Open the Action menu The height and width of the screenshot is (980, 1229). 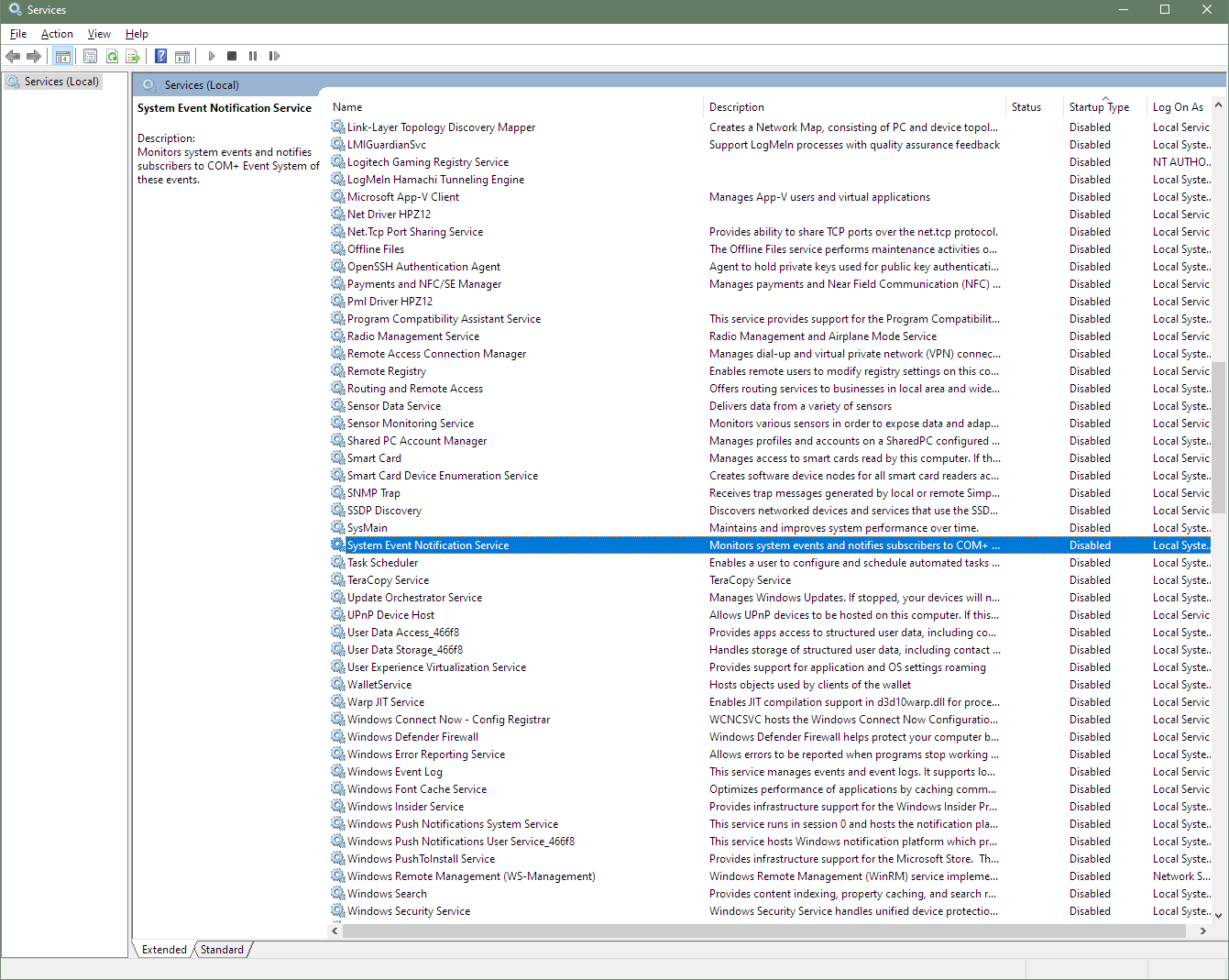tap(57, 34)
